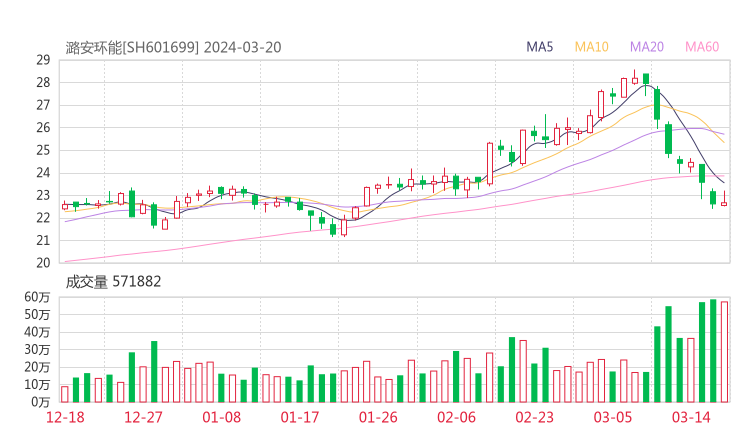
Task: Click the 03-05 date label
Action: [x=613, y=417]
